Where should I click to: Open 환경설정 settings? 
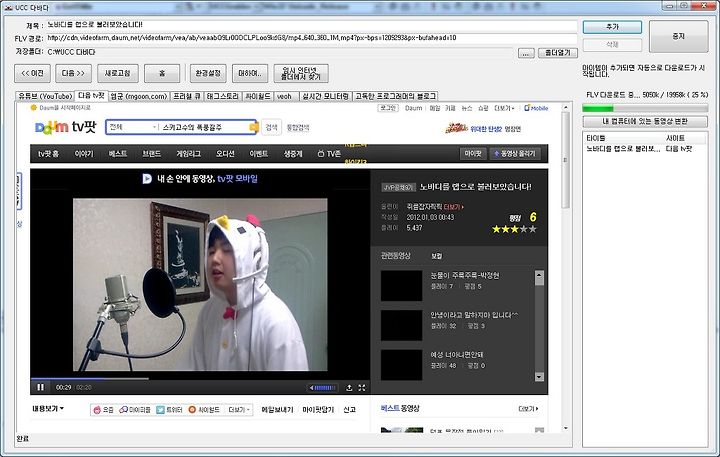click(x=208, y=73)
